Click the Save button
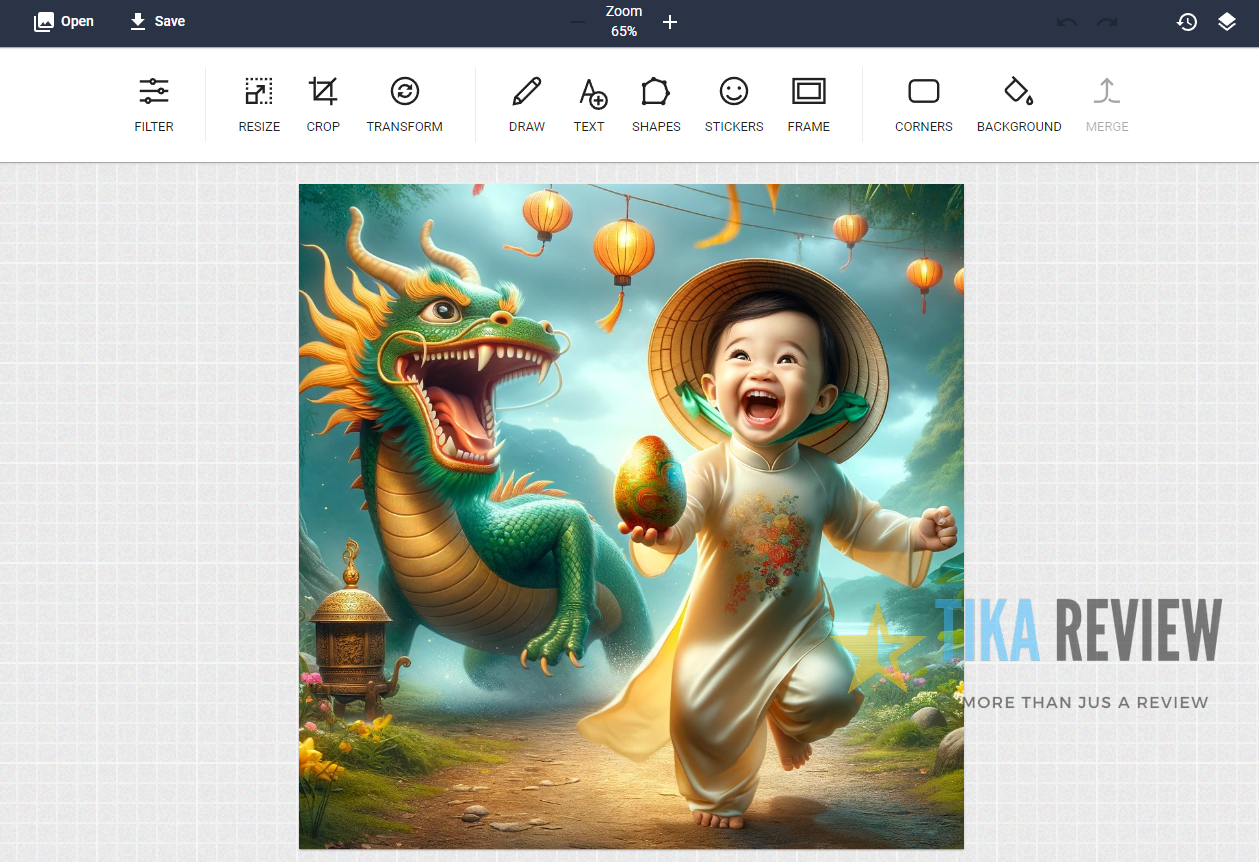1259x862 pixels. click(158, 21)
